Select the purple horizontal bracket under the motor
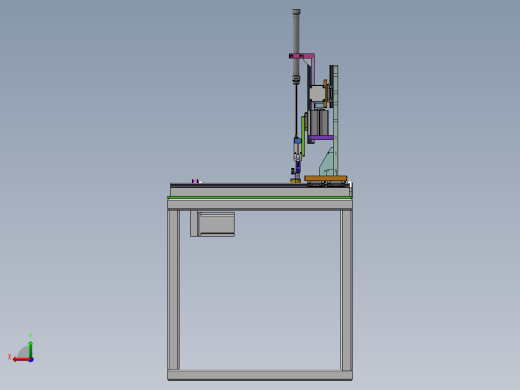Screen dimensions: 520x390 point(321,137)
